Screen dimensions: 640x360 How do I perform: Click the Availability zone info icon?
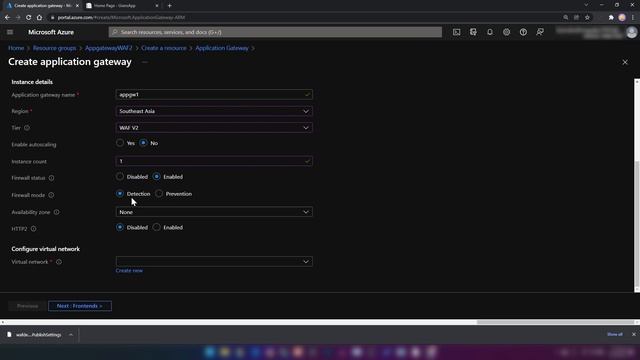point(56,212)
